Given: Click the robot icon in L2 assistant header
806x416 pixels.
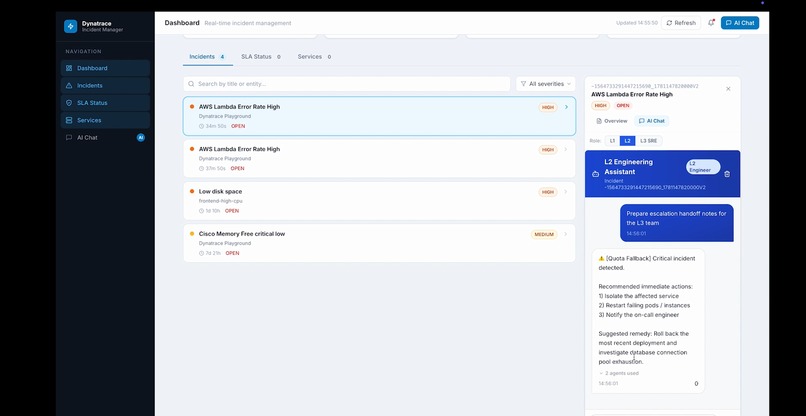Looking at the screenshot, I should click(595, 174).
